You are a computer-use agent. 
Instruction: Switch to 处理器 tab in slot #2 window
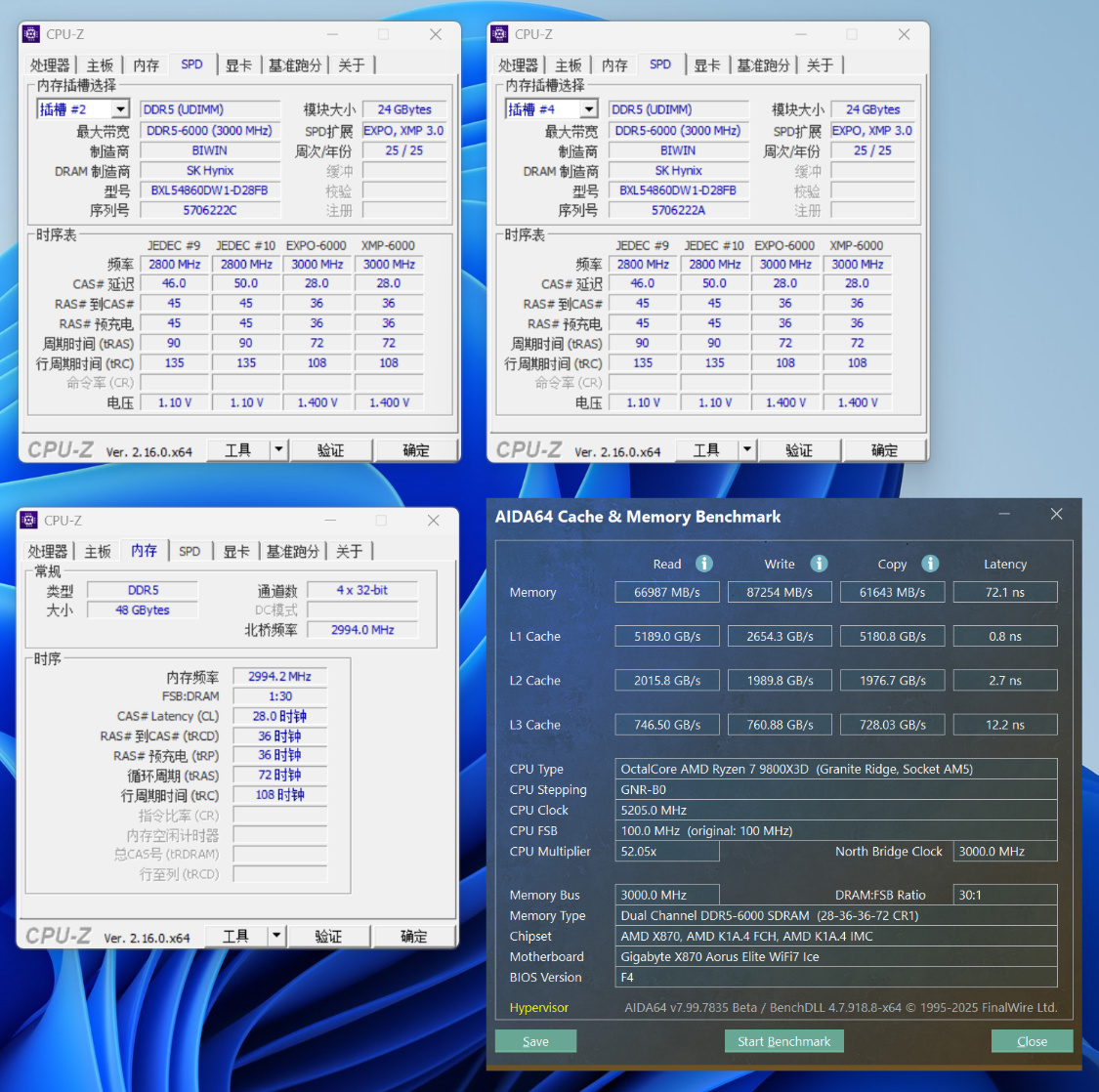(x=50, y=65)
